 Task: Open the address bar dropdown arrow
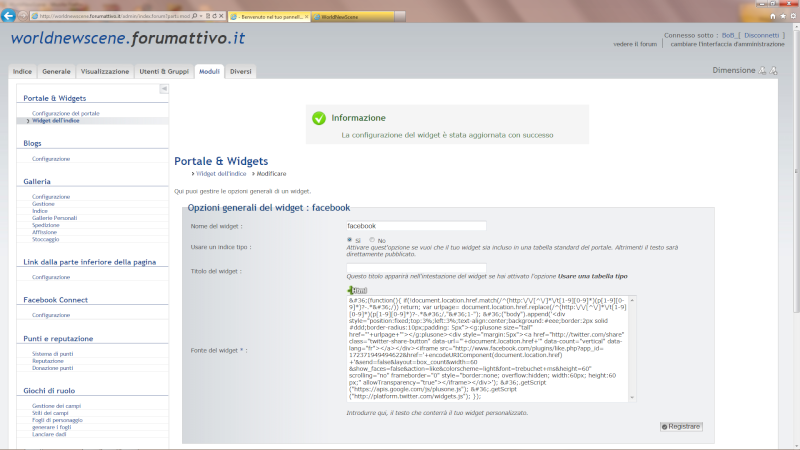pos(201,16)
